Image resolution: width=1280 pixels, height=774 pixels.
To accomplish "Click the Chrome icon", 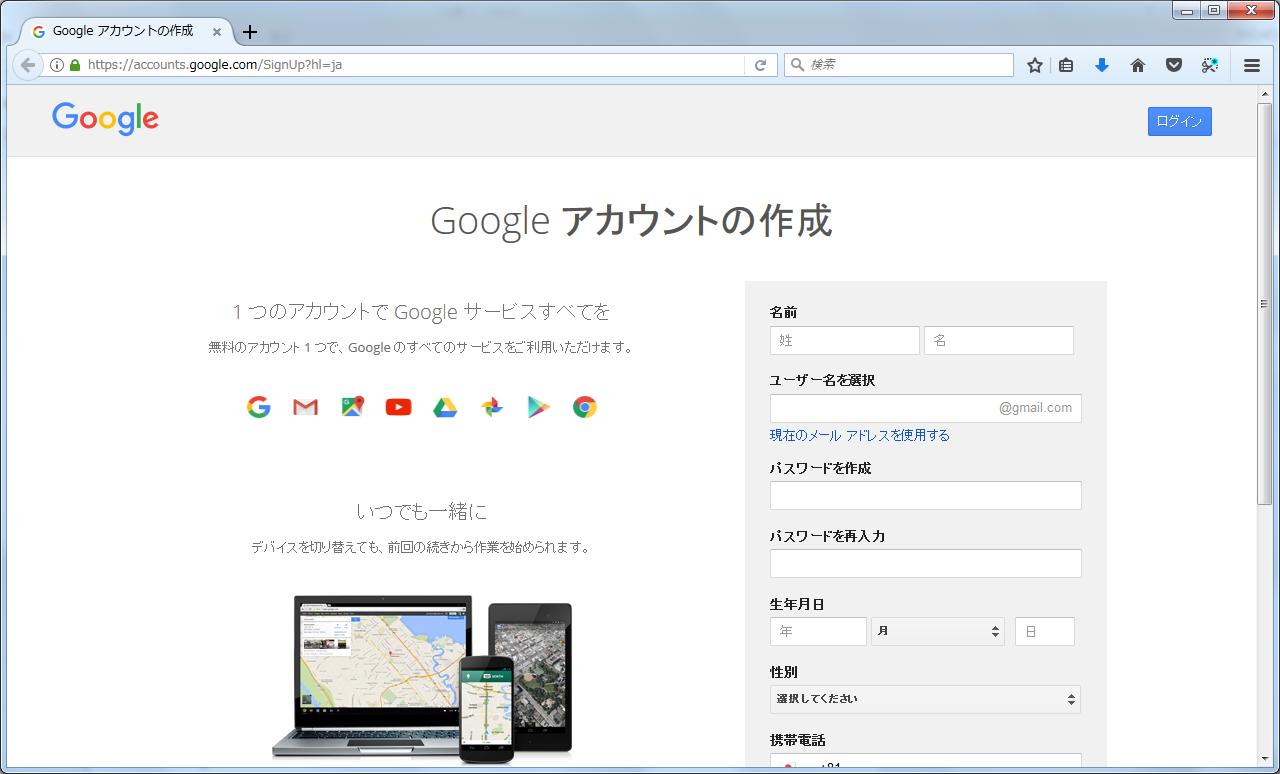I will coord(585,407).
